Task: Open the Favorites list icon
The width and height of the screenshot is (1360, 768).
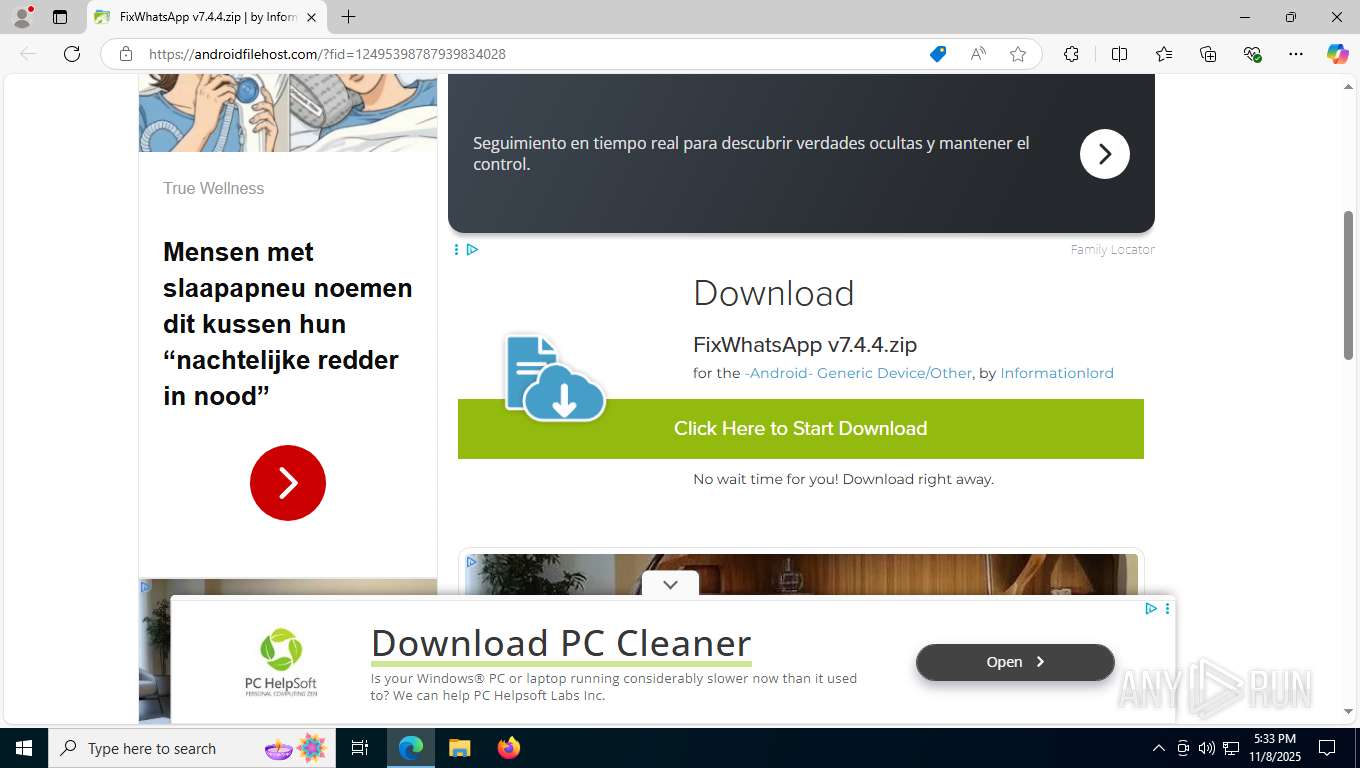Action: (1164, 54)
